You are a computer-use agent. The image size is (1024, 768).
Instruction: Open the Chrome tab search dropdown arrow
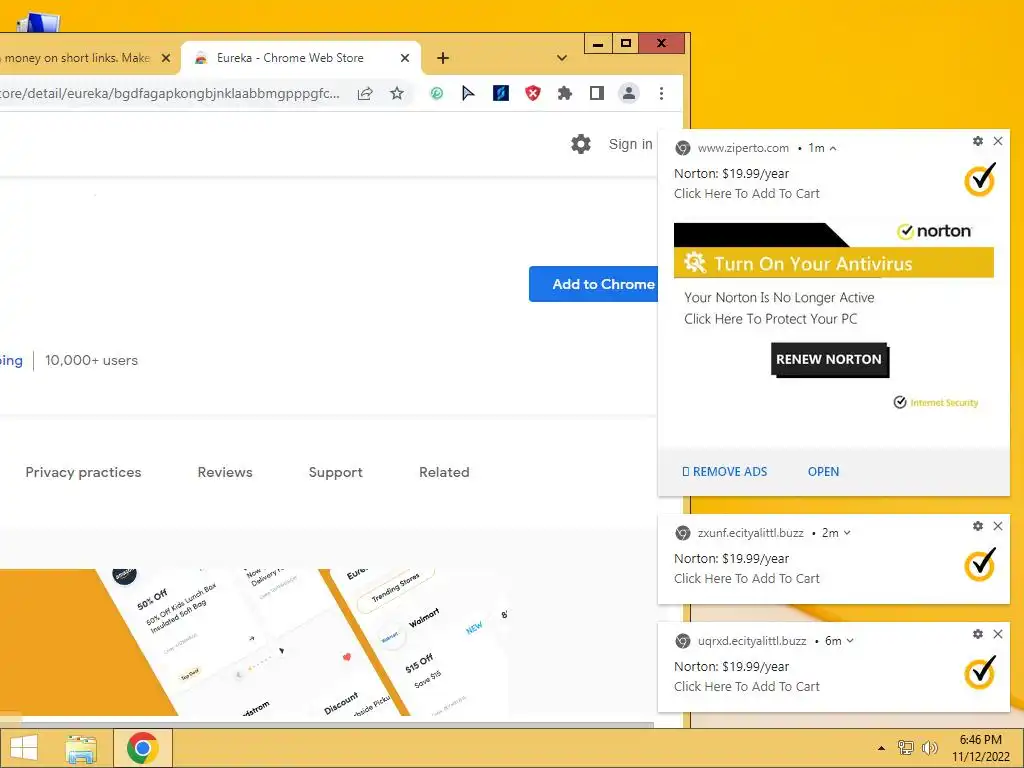[x=562, y=58]
